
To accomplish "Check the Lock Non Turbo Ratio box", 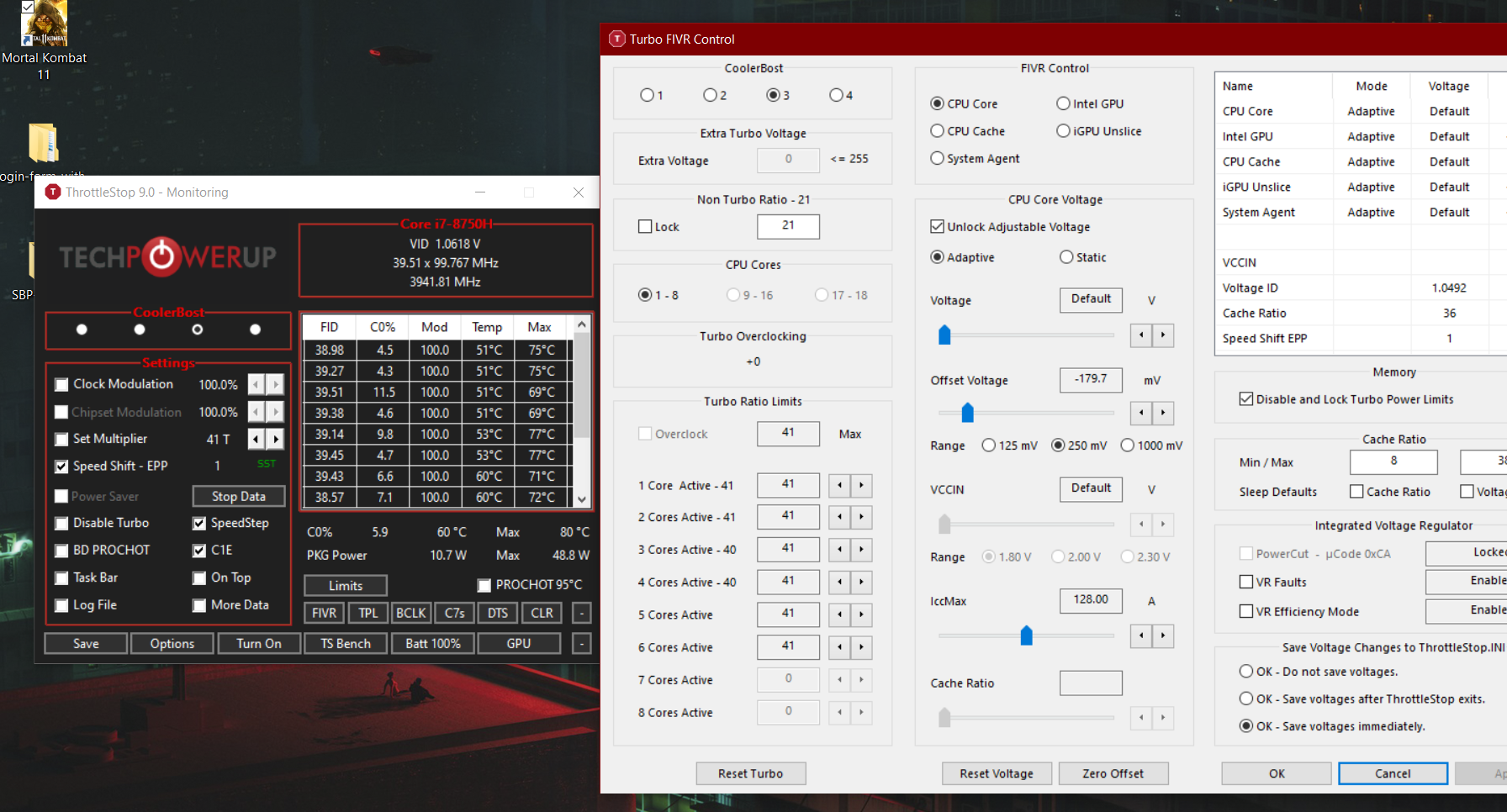I will click(645, 227).
